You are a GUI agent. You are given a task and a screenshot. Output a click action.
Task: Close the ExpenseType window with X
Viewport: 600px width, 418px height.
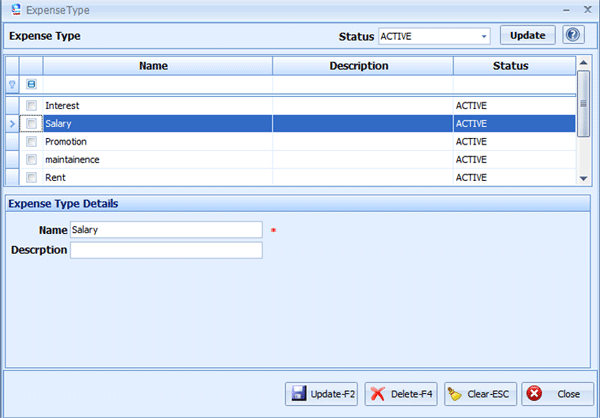pos(587,10)
